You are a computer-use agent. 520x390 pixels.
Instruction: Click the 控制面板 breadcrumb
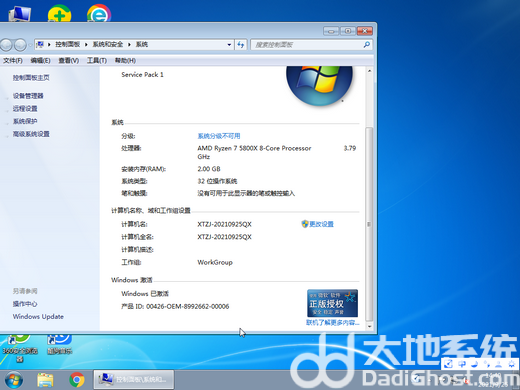tap(68, 44)
